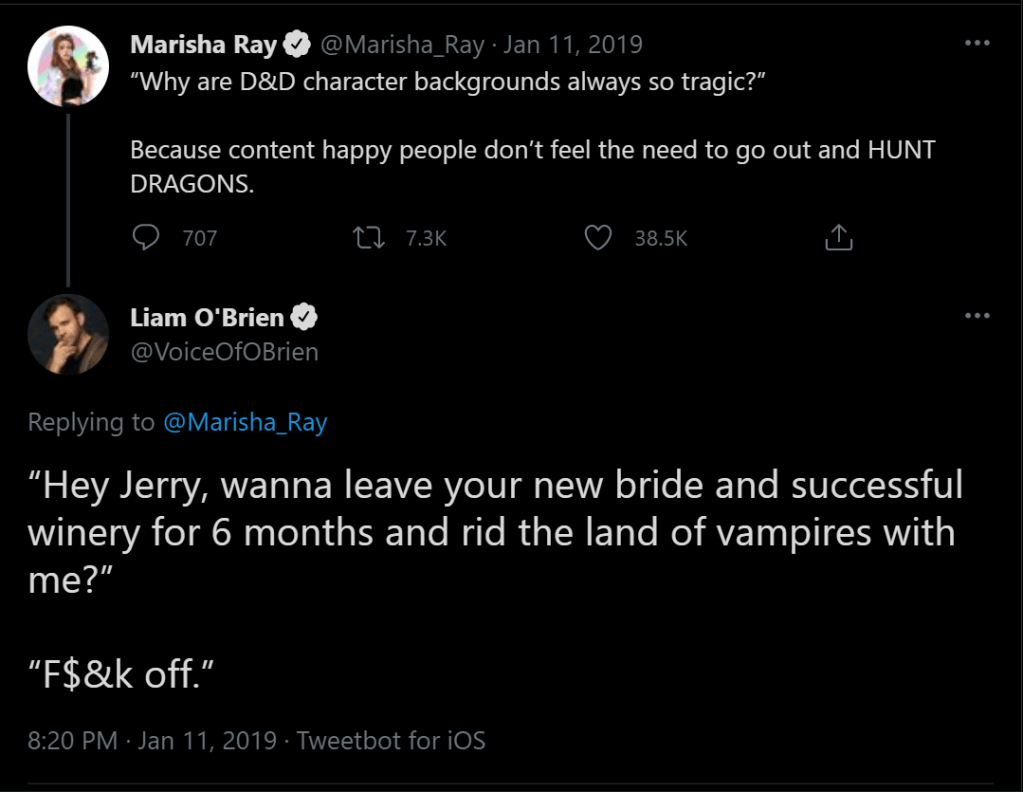Follow the @Marisha_Ray mention after Replying to
1023x792 pixels.
pyautogui.click(x=245, y=423)
